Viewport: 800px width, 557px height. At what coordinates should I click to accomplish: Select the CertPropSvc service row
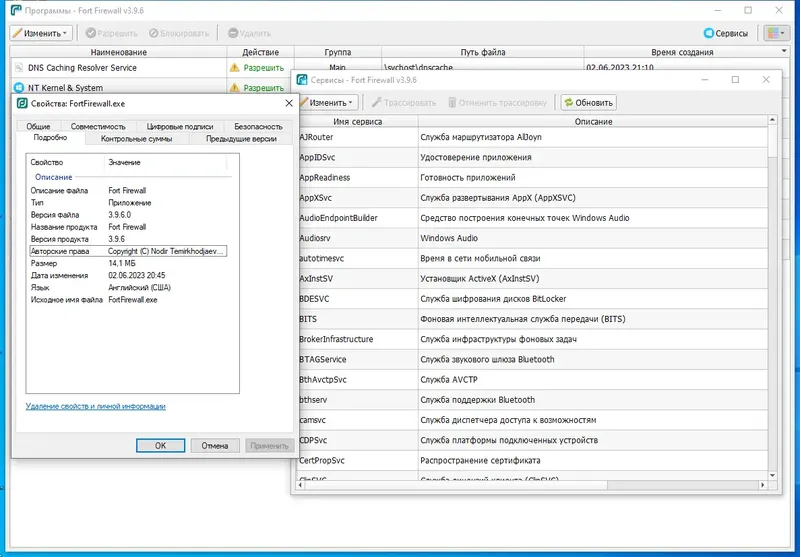tap(532, 460)
